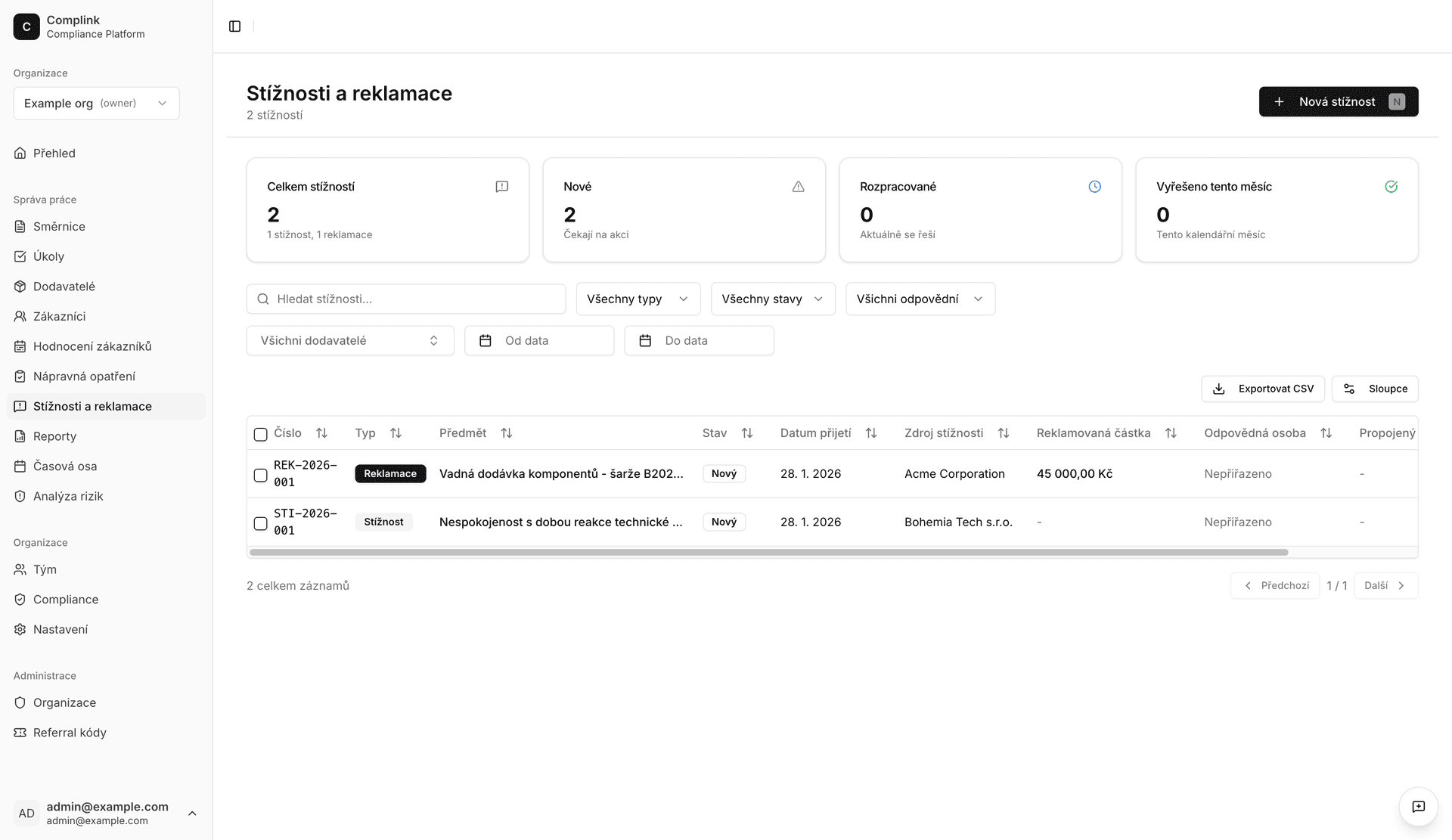The image size is (1452, 840).
Task: Go to Analýza rizik menu item
Action: click(x=68, y=496)
